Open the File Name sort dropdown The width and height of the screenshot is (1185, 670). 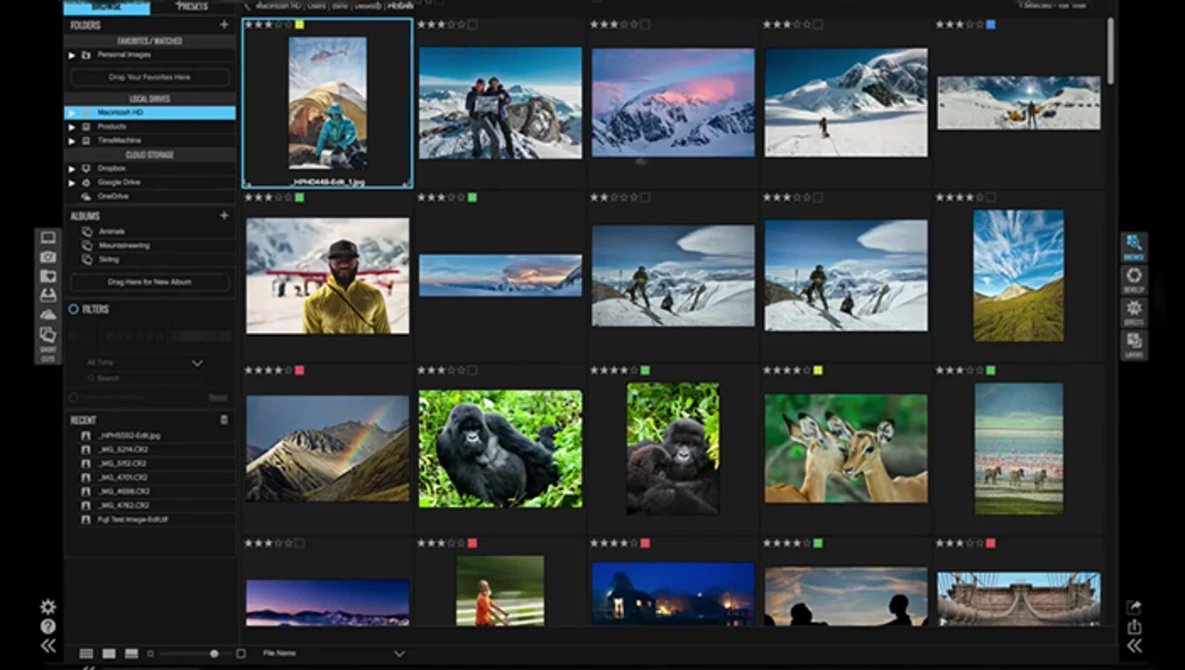click(333, 653)
